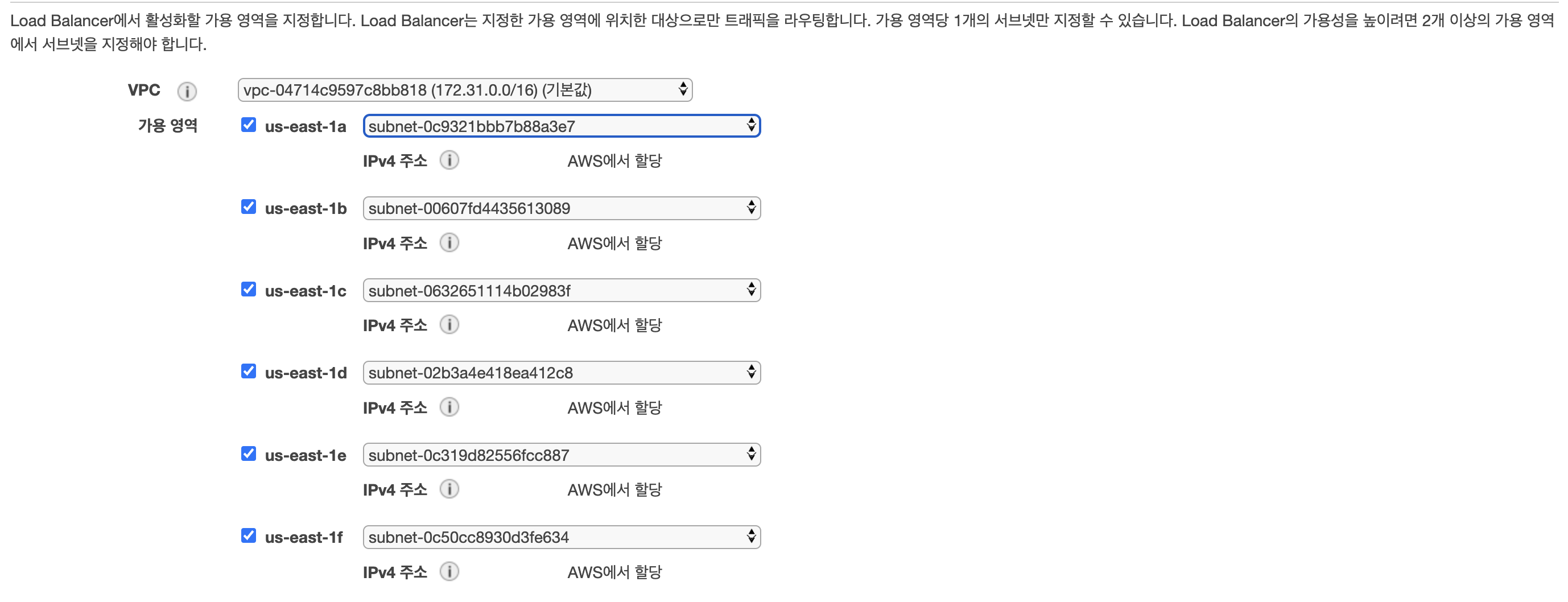Screen dimensions: 1568x602
Task: Deselect the us-east-1e availability zone checkbox
Action: click(249, 453)
